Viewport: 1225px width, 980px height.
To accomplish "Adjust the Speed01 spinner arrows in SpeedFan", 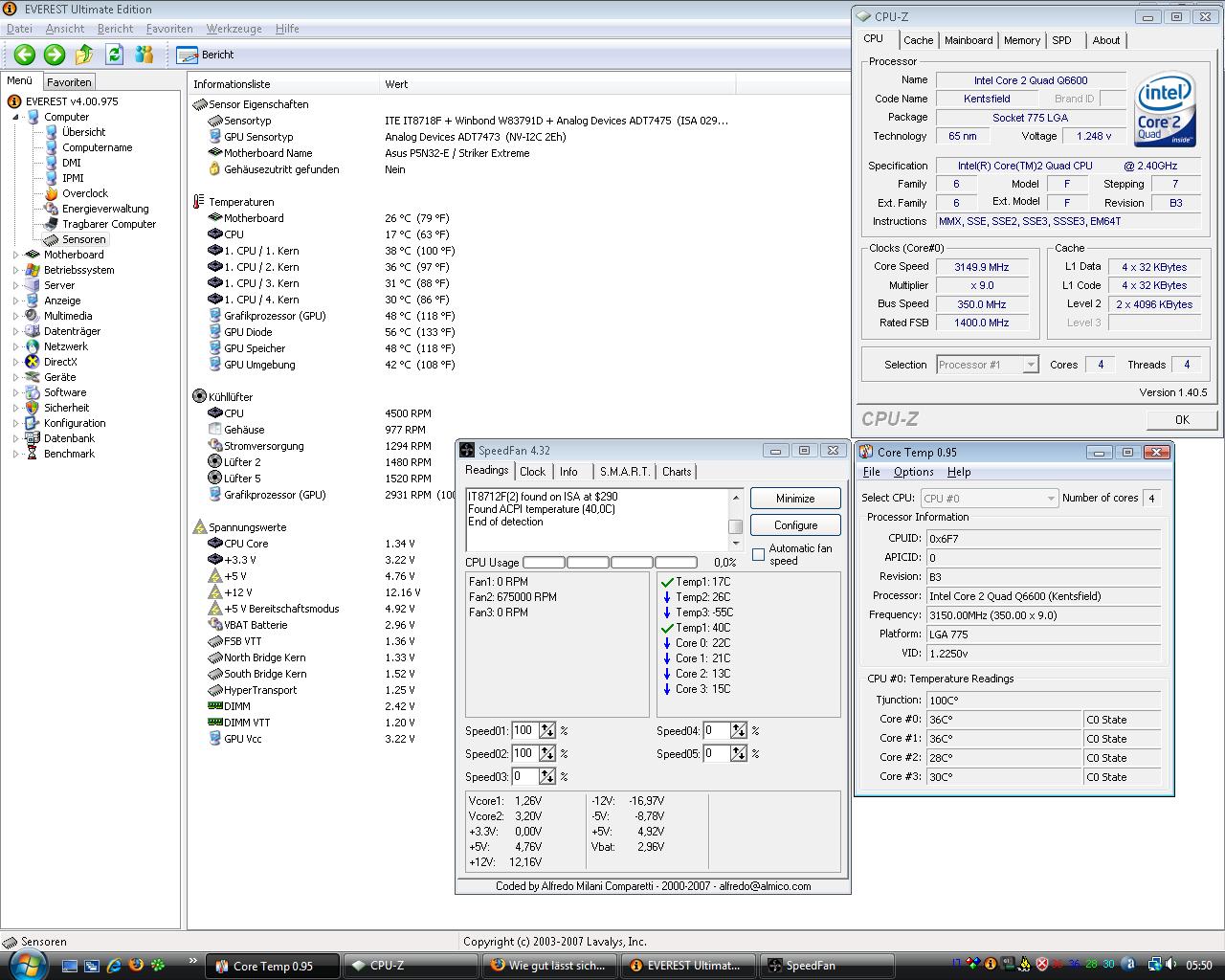I will point(546,730).
